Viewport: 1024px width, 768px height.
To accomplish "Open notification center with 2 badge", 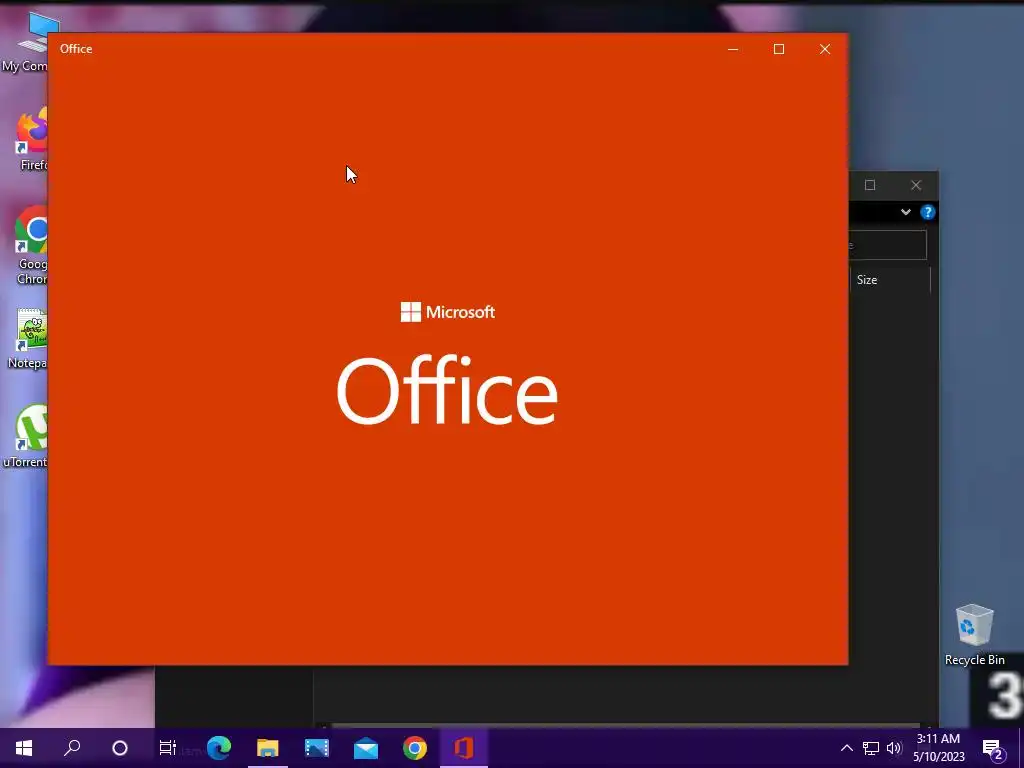I will pyautogui.click(x=993, y=749).
